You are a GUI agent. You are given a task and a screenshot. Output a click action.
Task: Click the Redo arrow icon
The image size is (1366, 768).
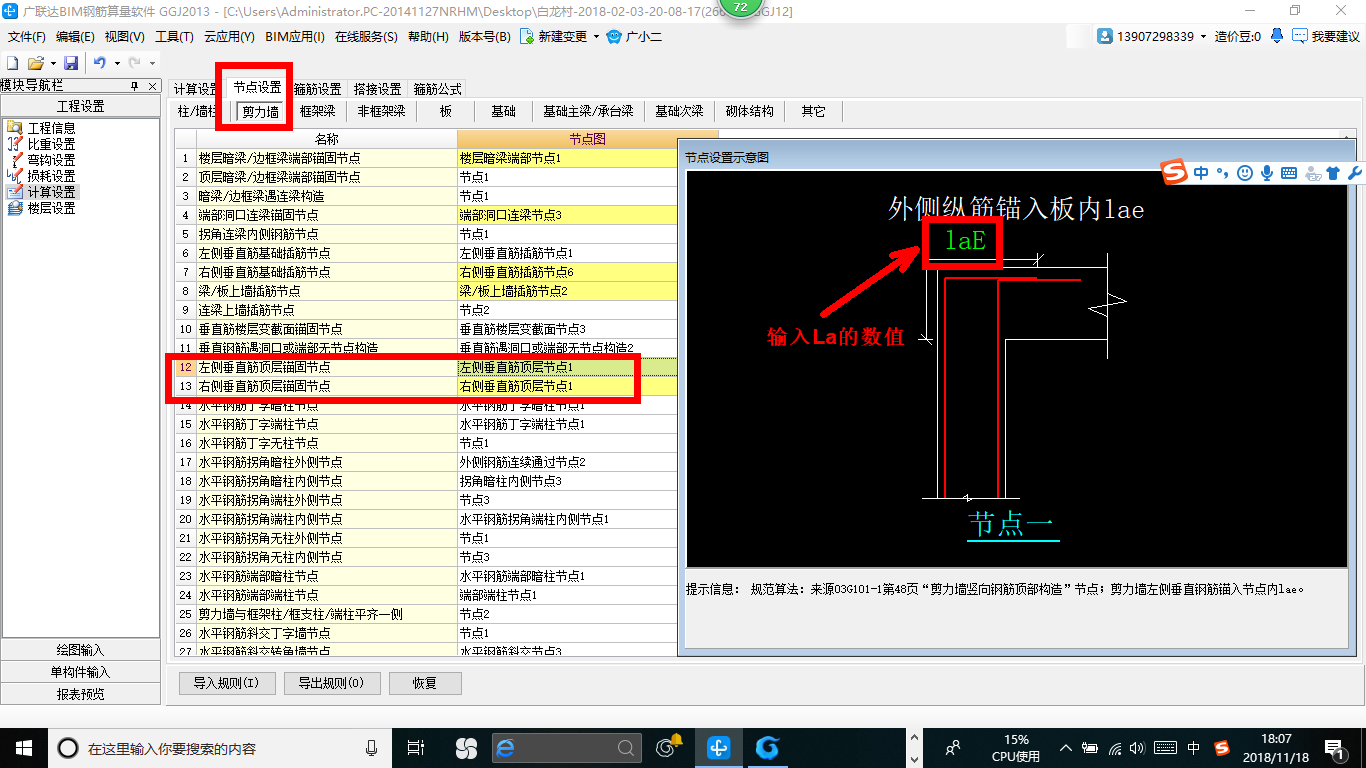tap(135, 62)
